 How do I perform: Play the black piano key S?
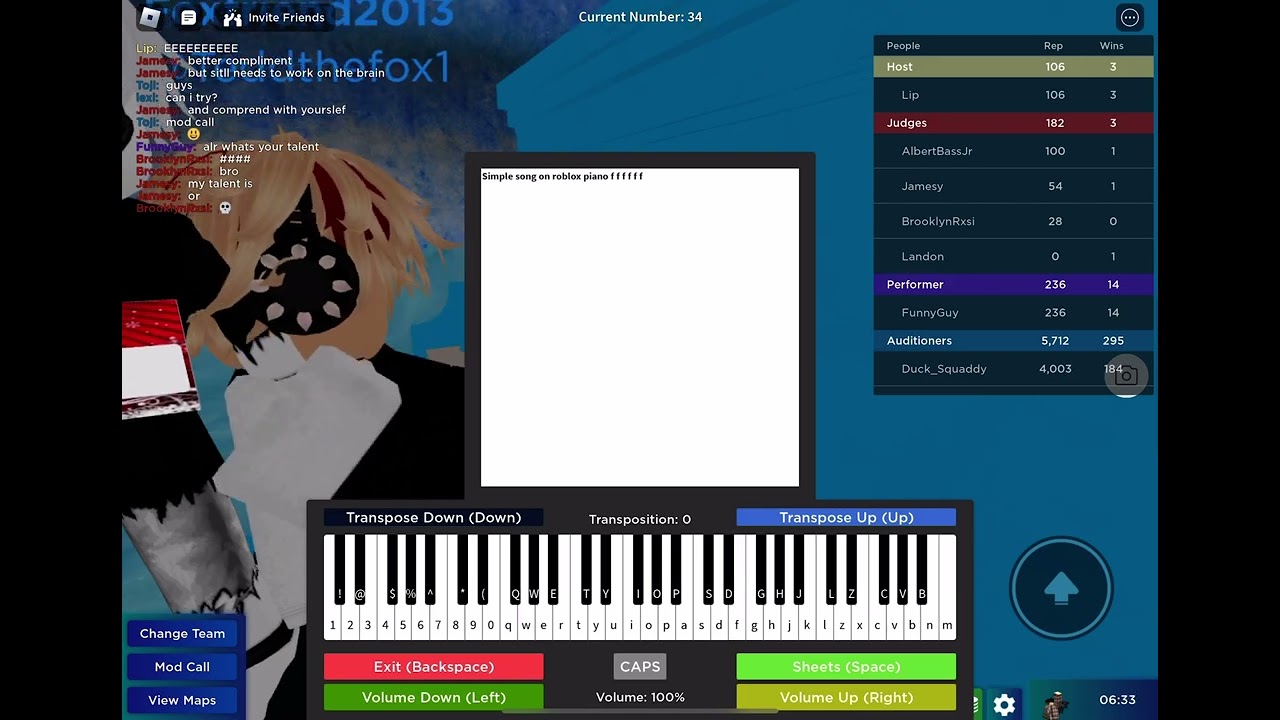[x=709, y=569]
